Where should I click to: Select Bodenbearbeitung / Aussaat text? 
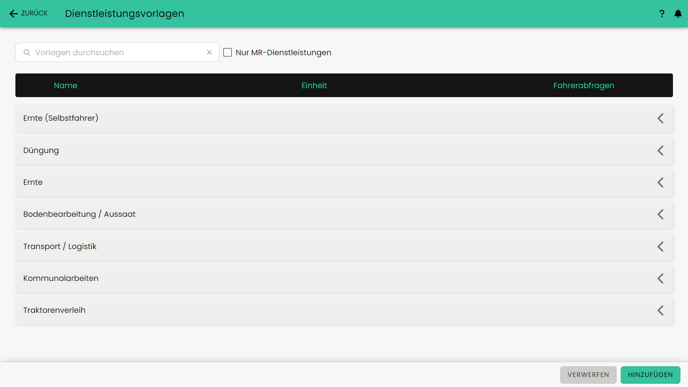click(79, 214)
